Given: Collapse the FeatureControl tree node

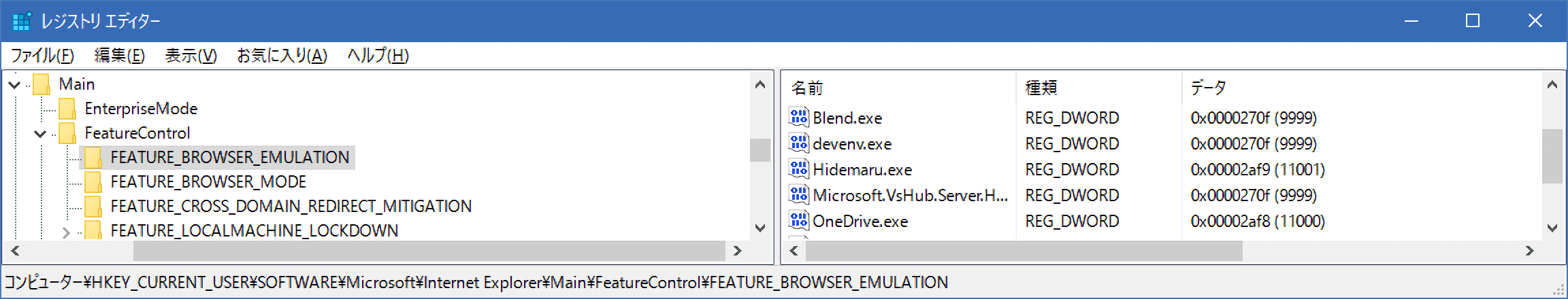Looking at the screenshot, I should [x=40, y=134].
